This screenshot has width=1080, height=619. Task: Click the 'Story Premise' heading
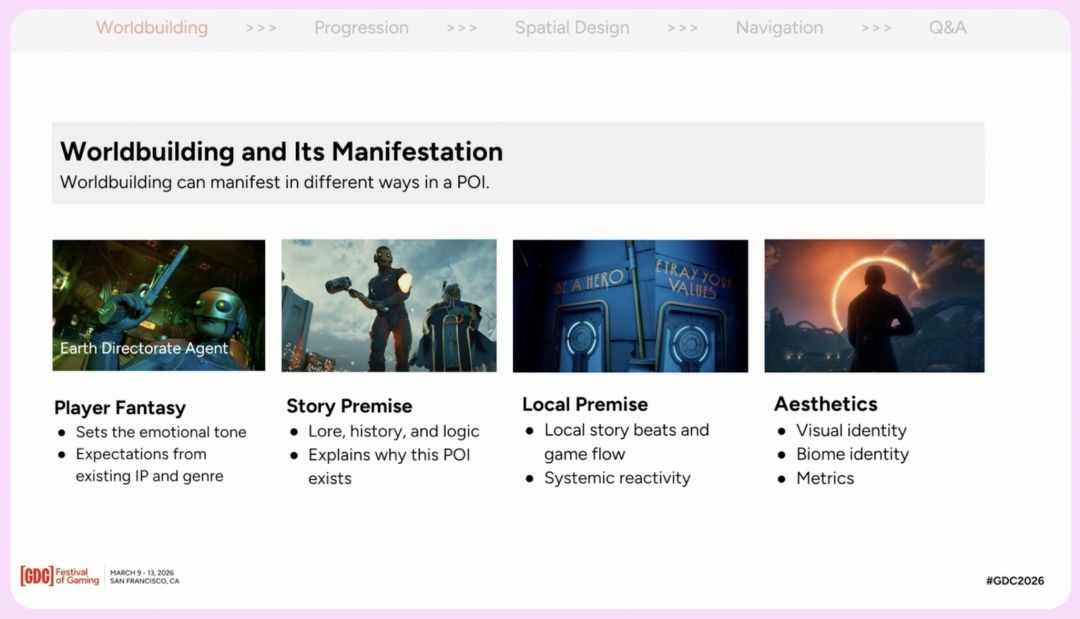(349, 406)
